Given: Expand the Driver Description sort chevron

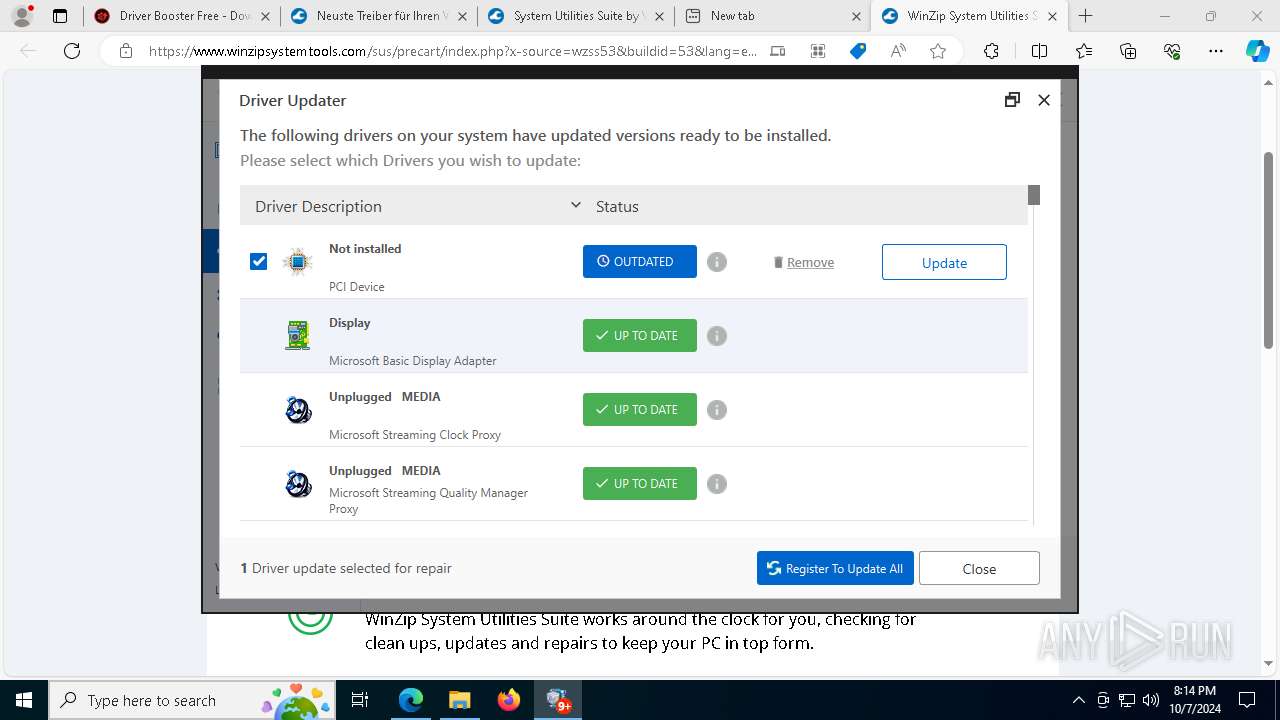Looking at the screenshot, I should pyautogui.click(x=576, y=205).
